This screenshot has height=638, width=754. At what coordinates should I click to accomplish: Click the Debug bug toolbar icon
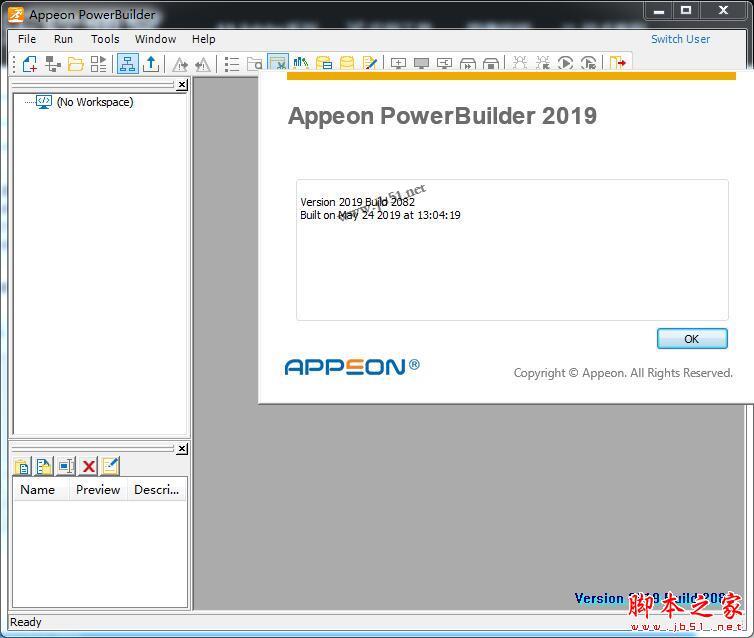tap(520, 63)
